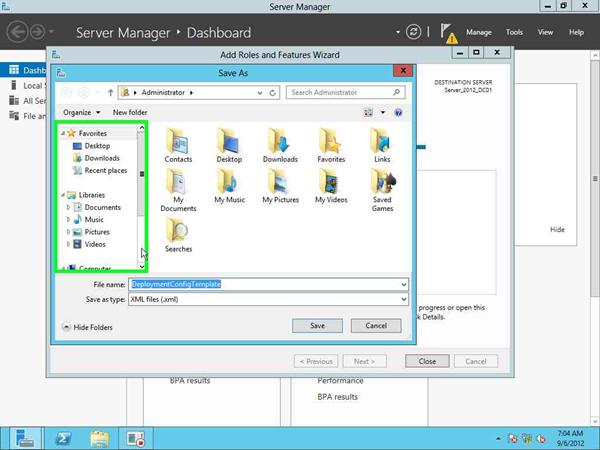
Task: Open File Explorer from the taskbar
Action: coord(100,439)
